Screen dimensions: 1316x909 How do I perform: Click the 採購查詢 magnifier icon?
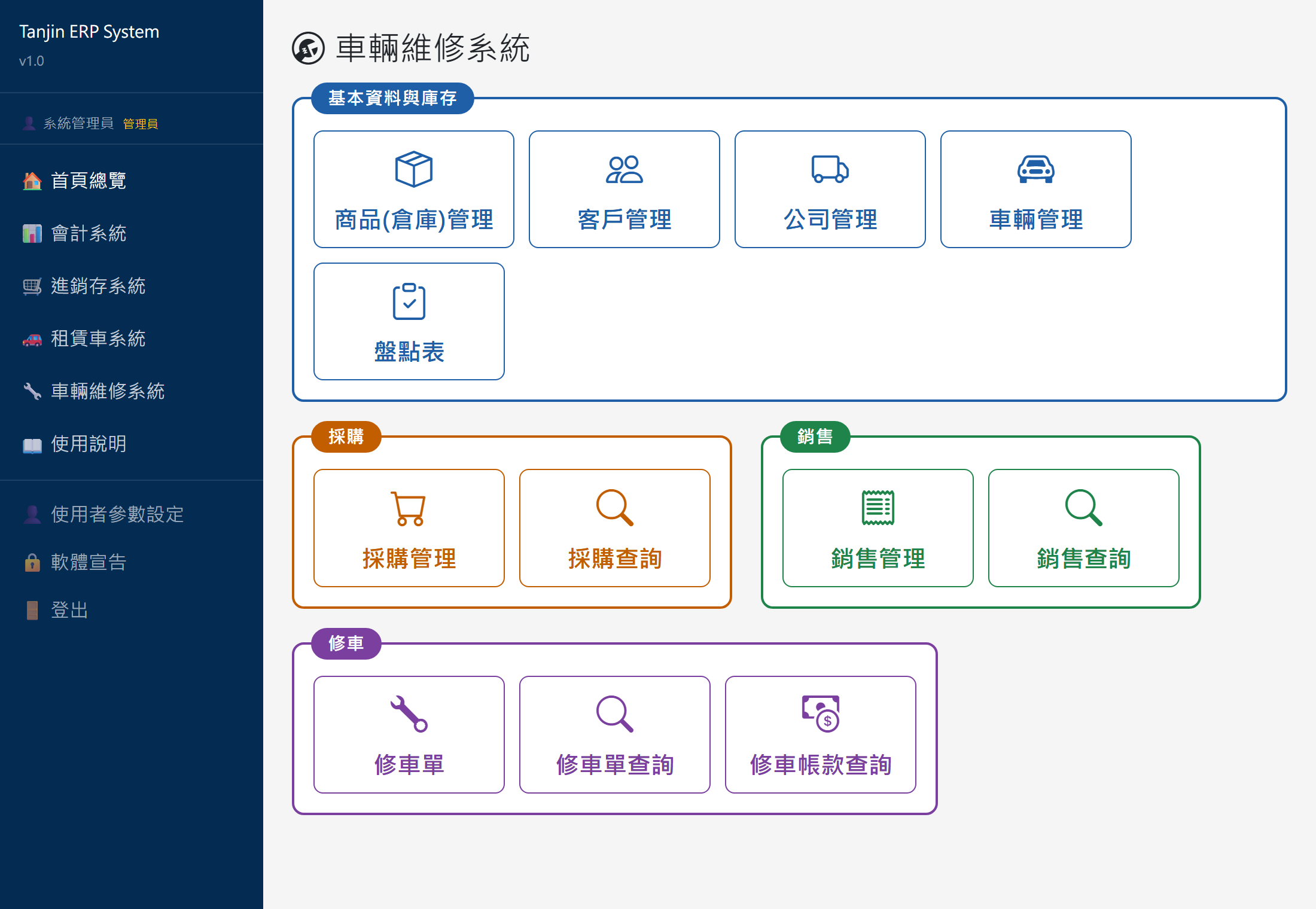coord(615,508)
